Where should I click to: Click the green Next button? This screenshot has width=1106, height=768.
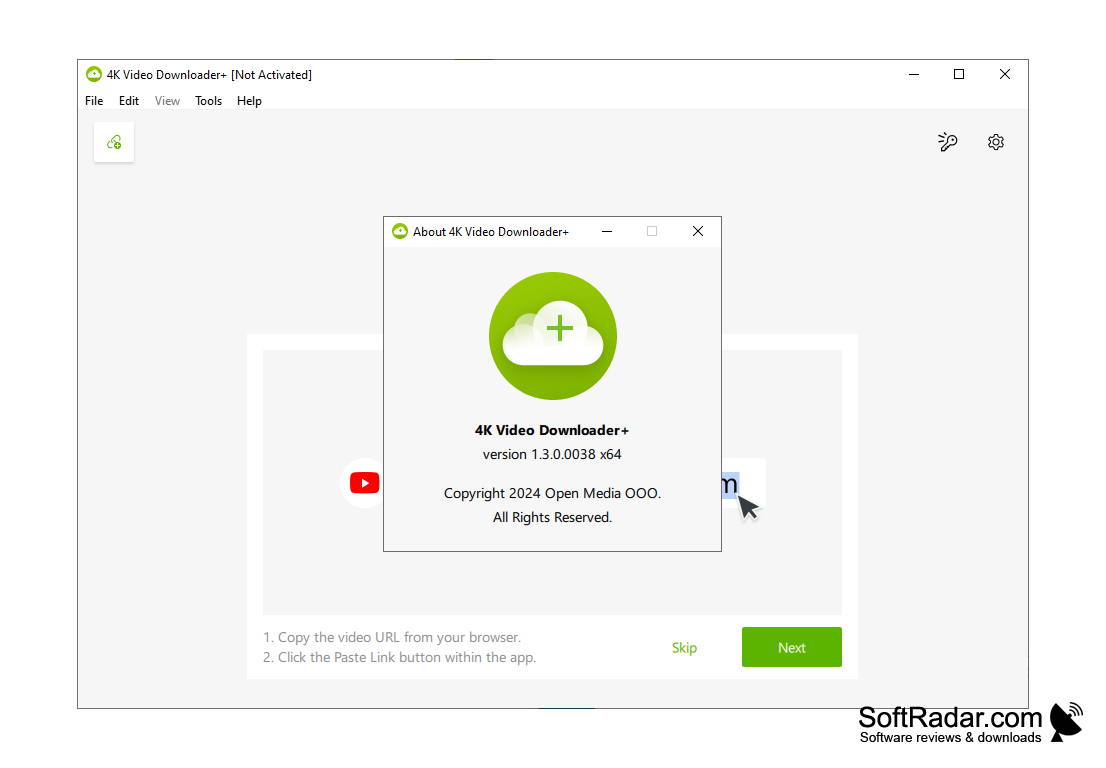(791, 647)
